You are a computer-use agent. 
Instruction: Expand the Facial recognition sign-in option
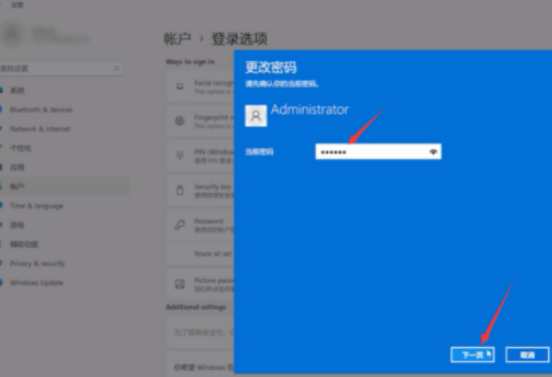[x=200, y=87]
